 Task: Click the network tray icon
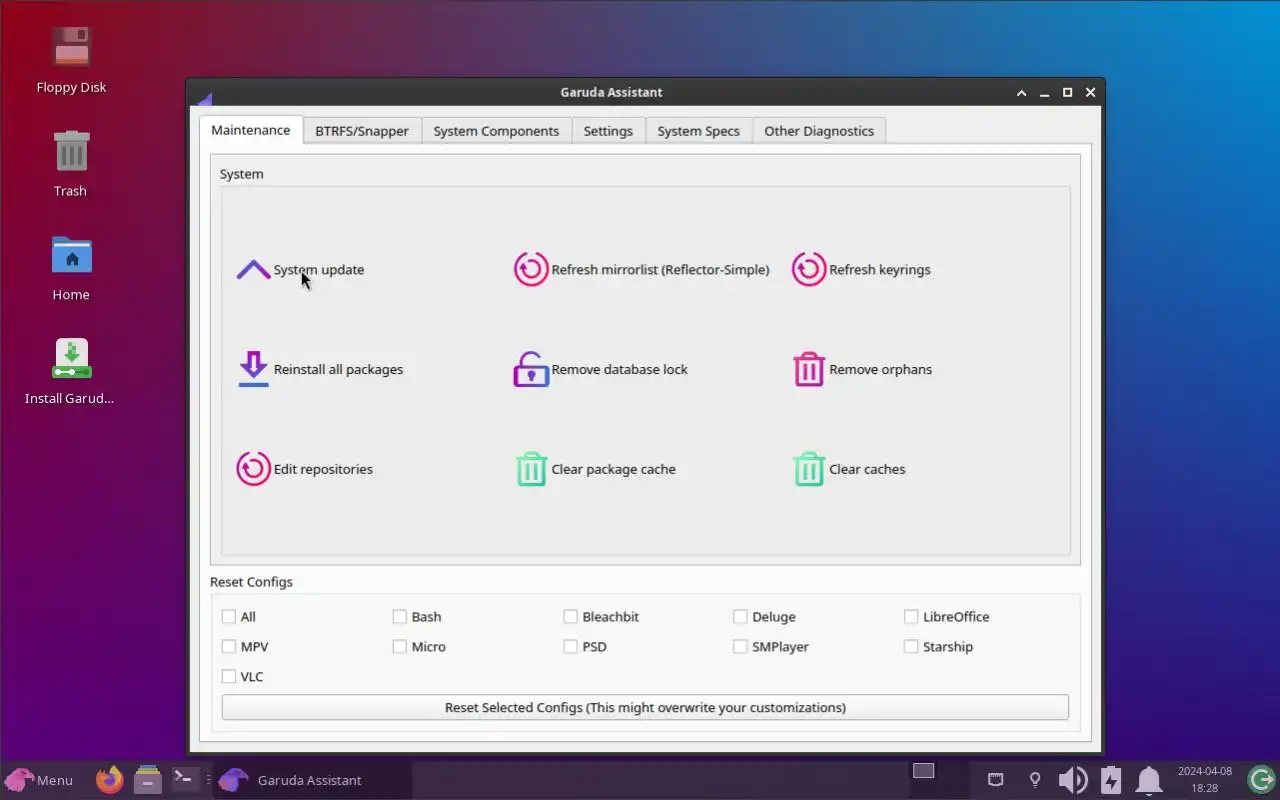coord(995,780)
